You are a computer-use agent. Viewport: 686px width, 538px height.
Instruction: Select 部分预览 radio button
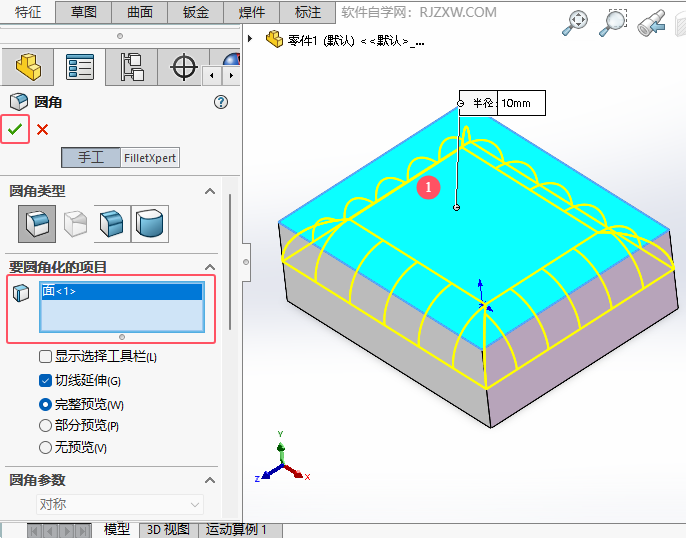(x=45, y=425)
